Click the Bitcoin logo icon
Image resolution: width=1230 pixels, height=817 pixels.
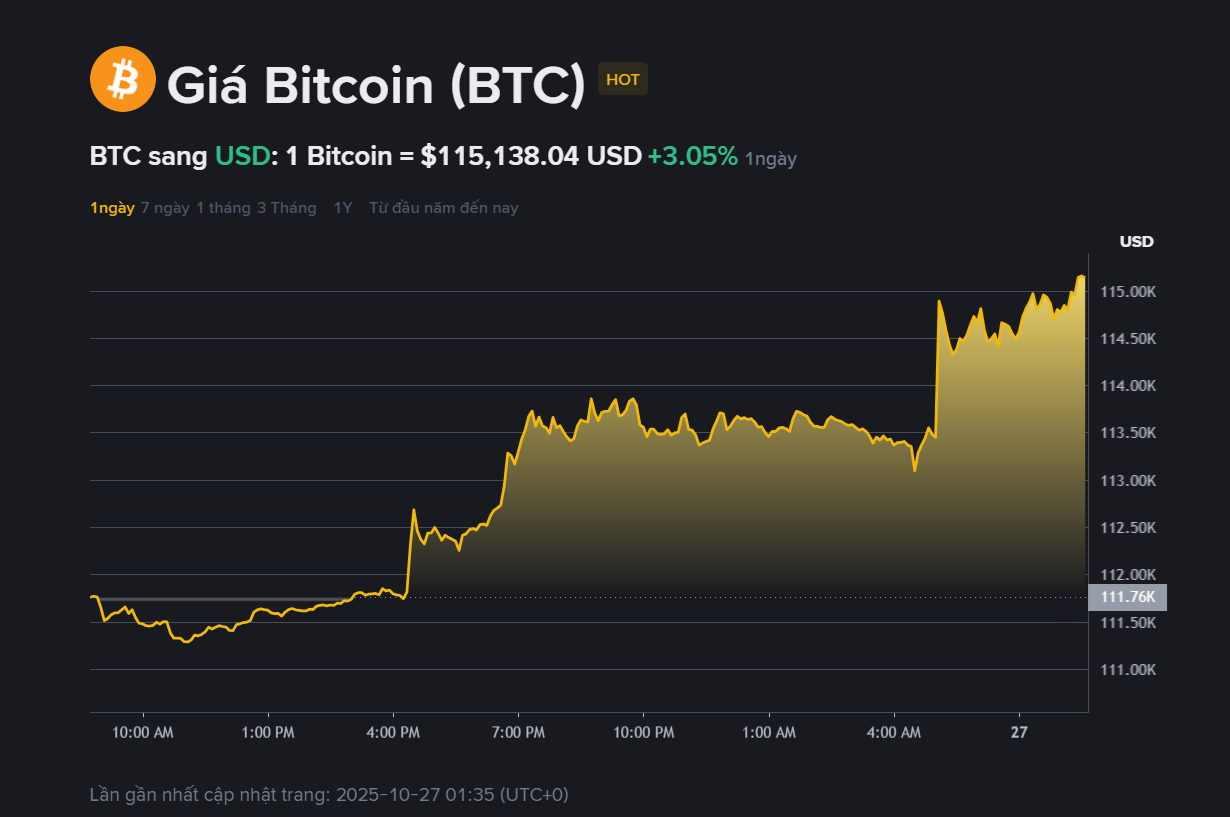[122, 79]
